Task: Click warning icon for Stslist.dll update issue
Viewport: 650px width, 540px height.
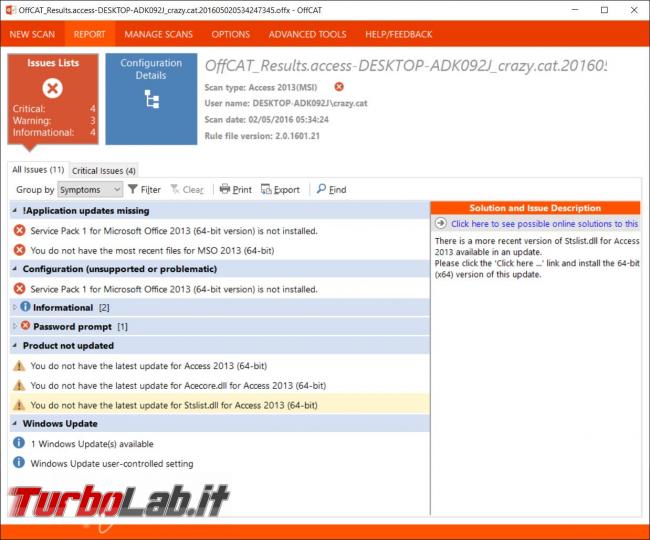Action: [x=19, y=404]
